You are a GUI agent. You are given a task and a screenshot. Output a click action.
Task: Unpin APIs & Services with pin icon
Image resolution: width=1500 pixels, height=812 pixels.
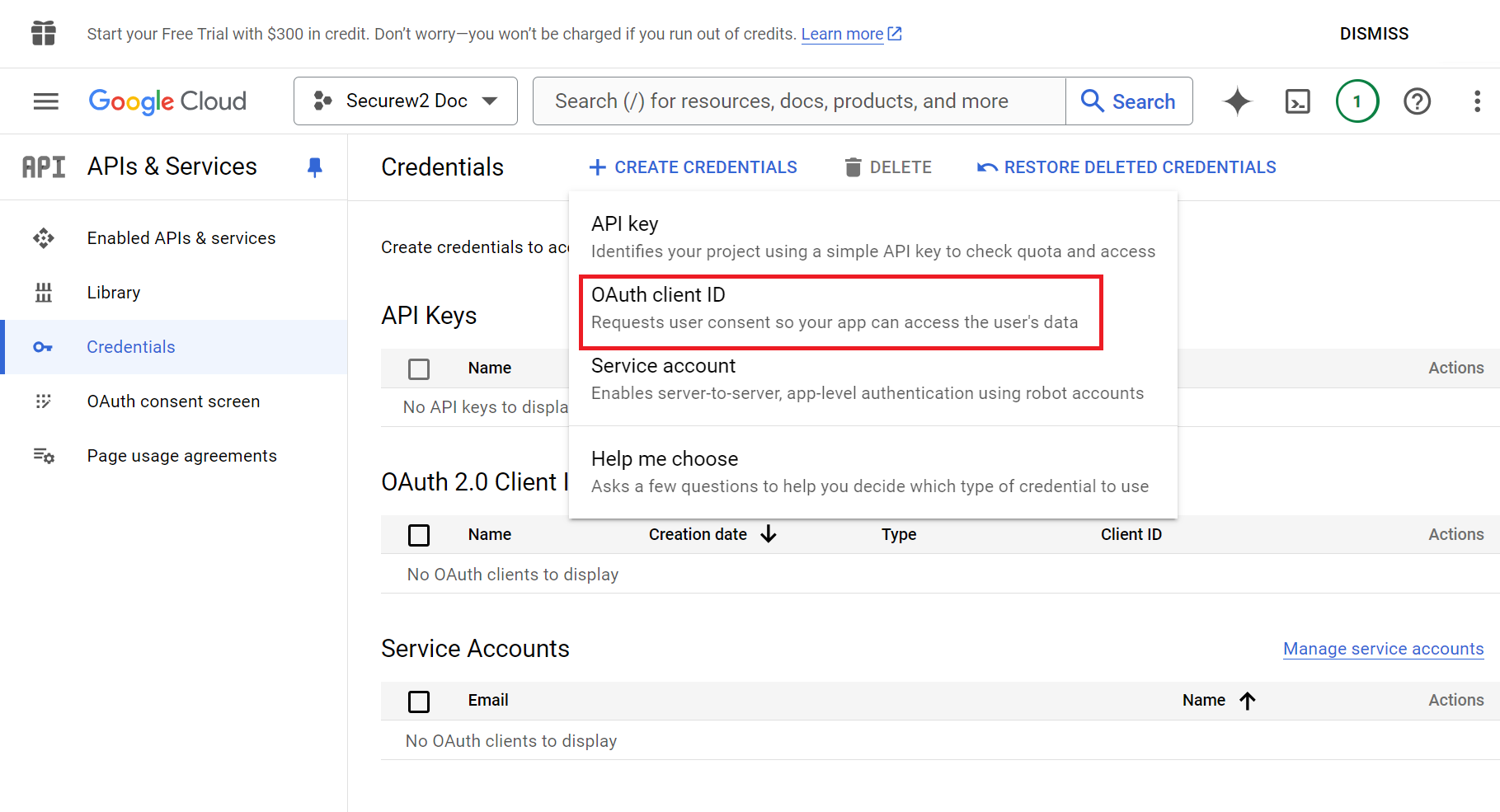click(x=314, y=167)
